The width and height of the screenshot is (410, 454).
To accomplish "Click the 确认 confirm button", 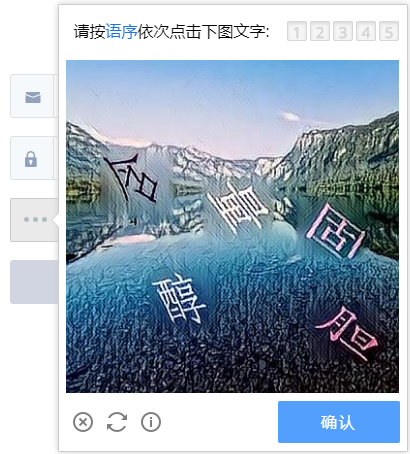I will [x=339, y=422].
